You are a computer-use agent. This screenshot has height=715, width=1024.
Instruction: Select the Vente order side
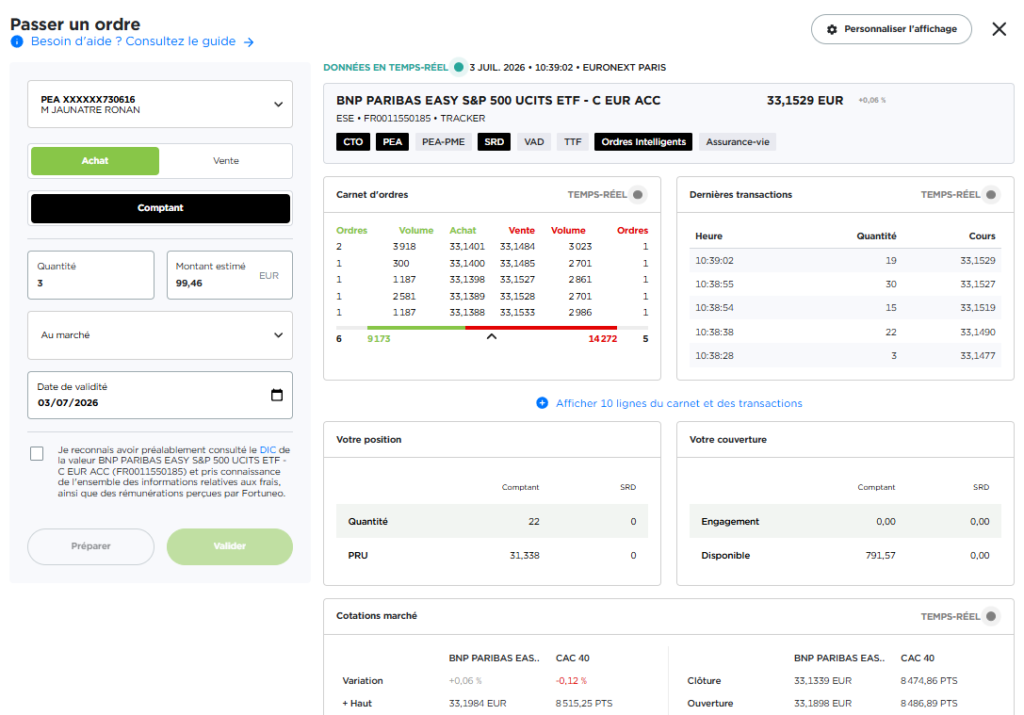[226, 161]
